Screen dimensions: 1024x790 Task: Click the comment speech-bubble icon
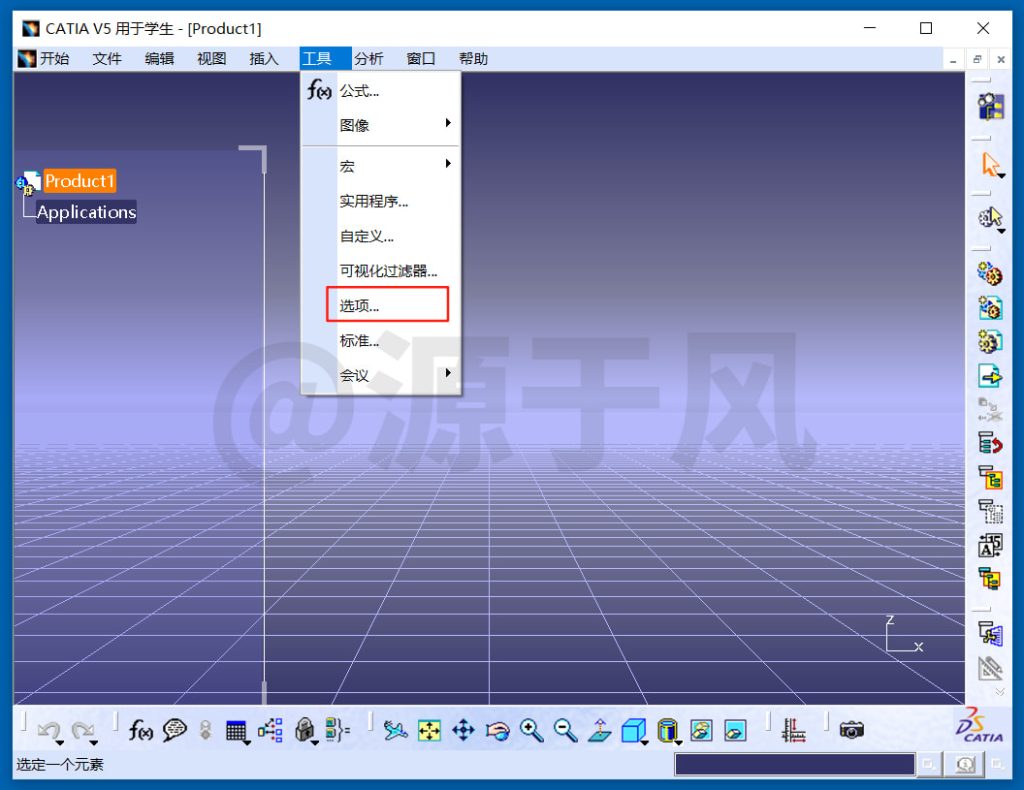(174, 730)
